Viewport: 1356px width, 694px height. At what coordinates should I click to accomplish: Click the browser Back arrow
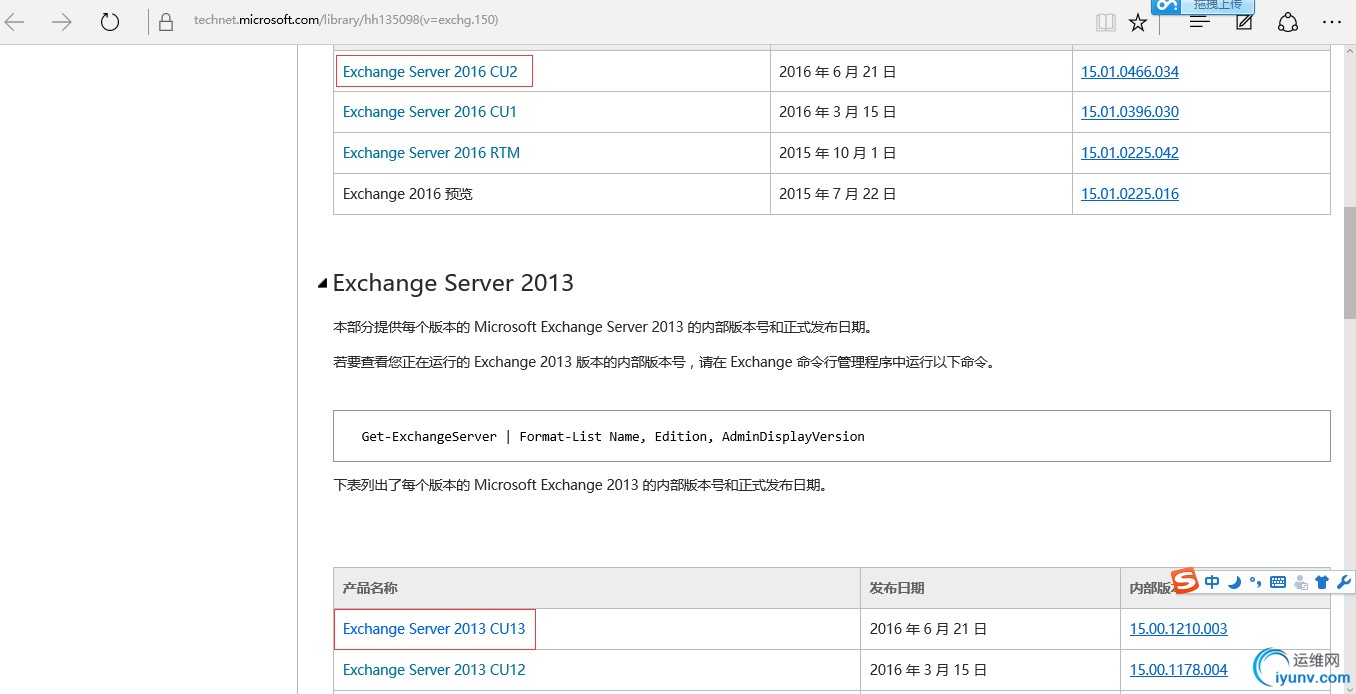click(15, 22)
